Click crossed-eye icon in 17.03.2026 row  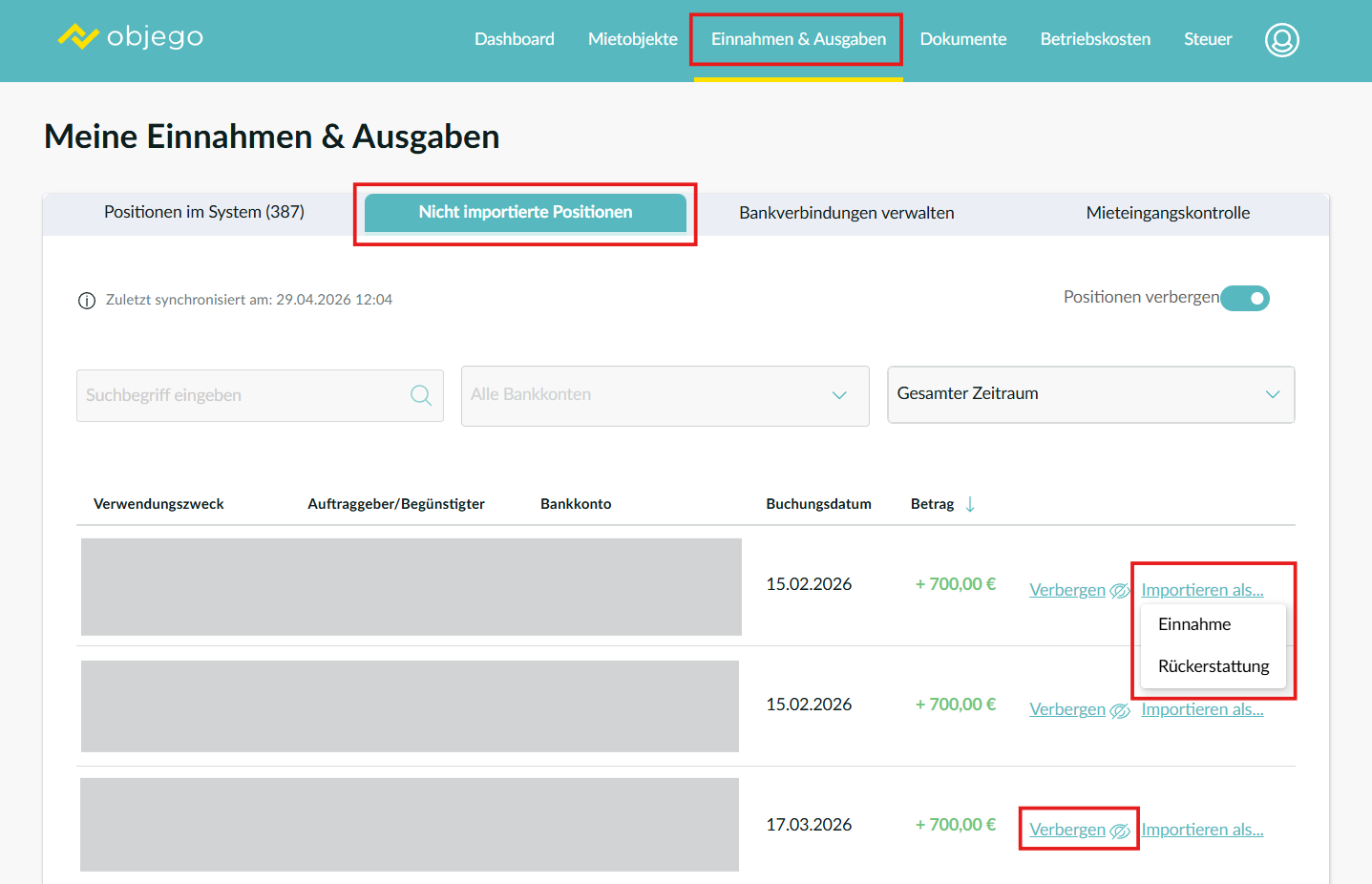[x=1120, y=831]
